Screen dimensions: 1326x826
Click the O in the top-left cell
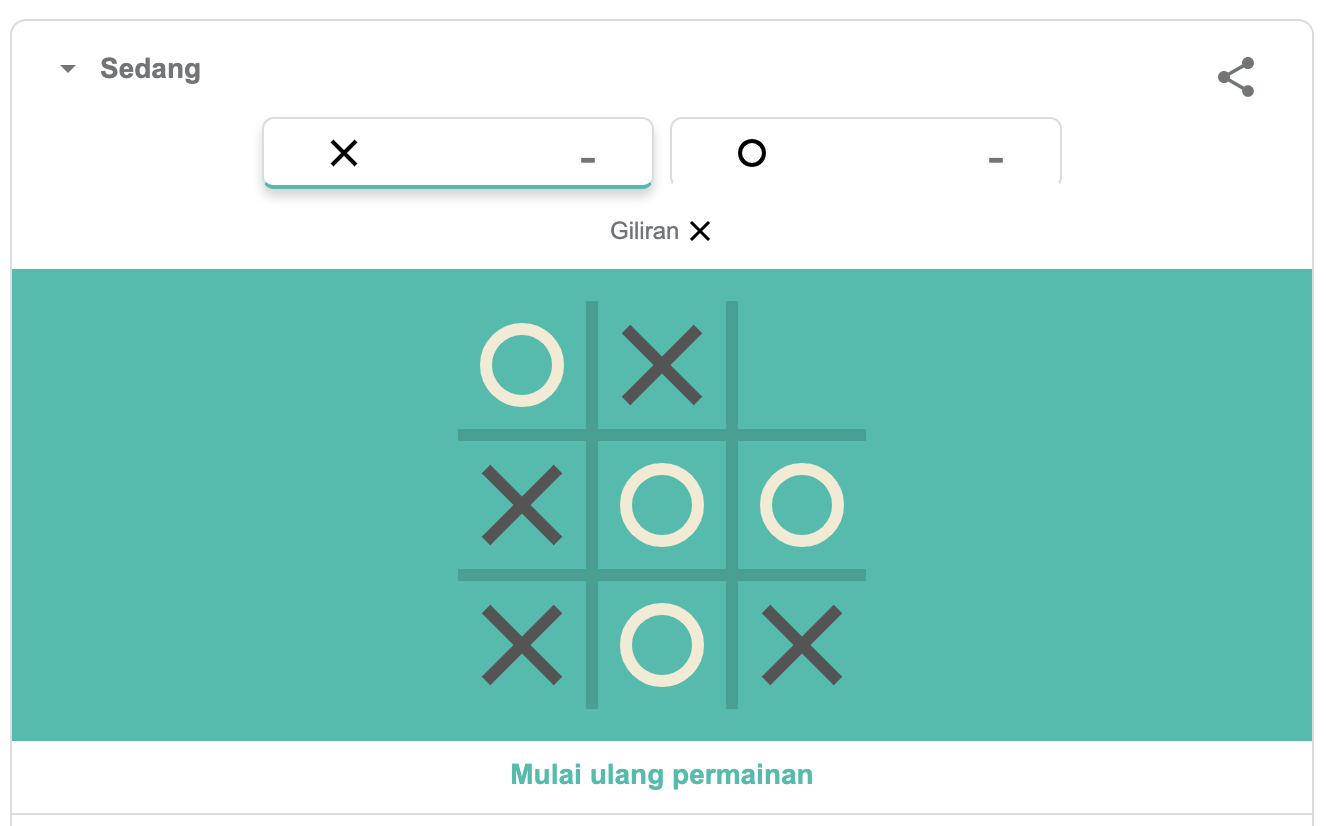point(522,365)
